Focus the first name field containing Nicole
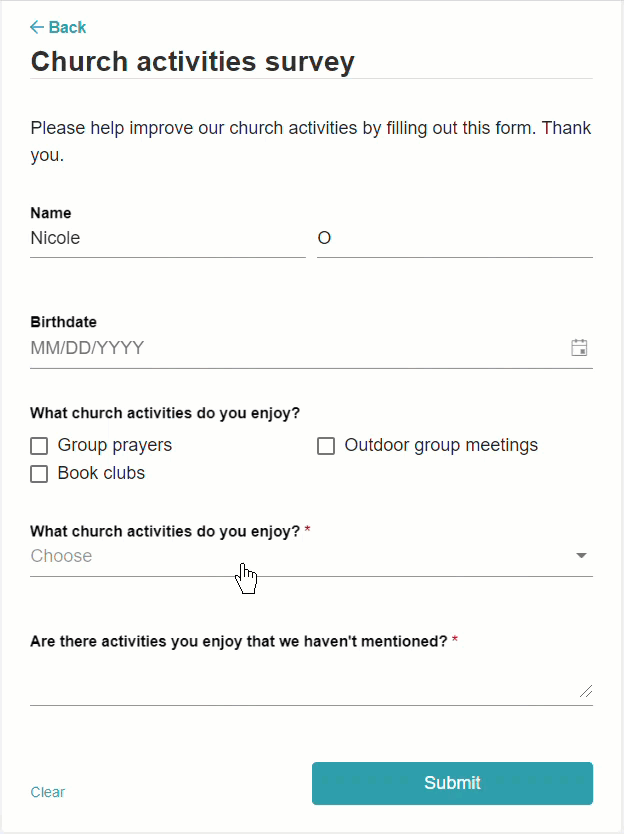The height and width of the screenshot is (834, 624). (x=168, y=238)
